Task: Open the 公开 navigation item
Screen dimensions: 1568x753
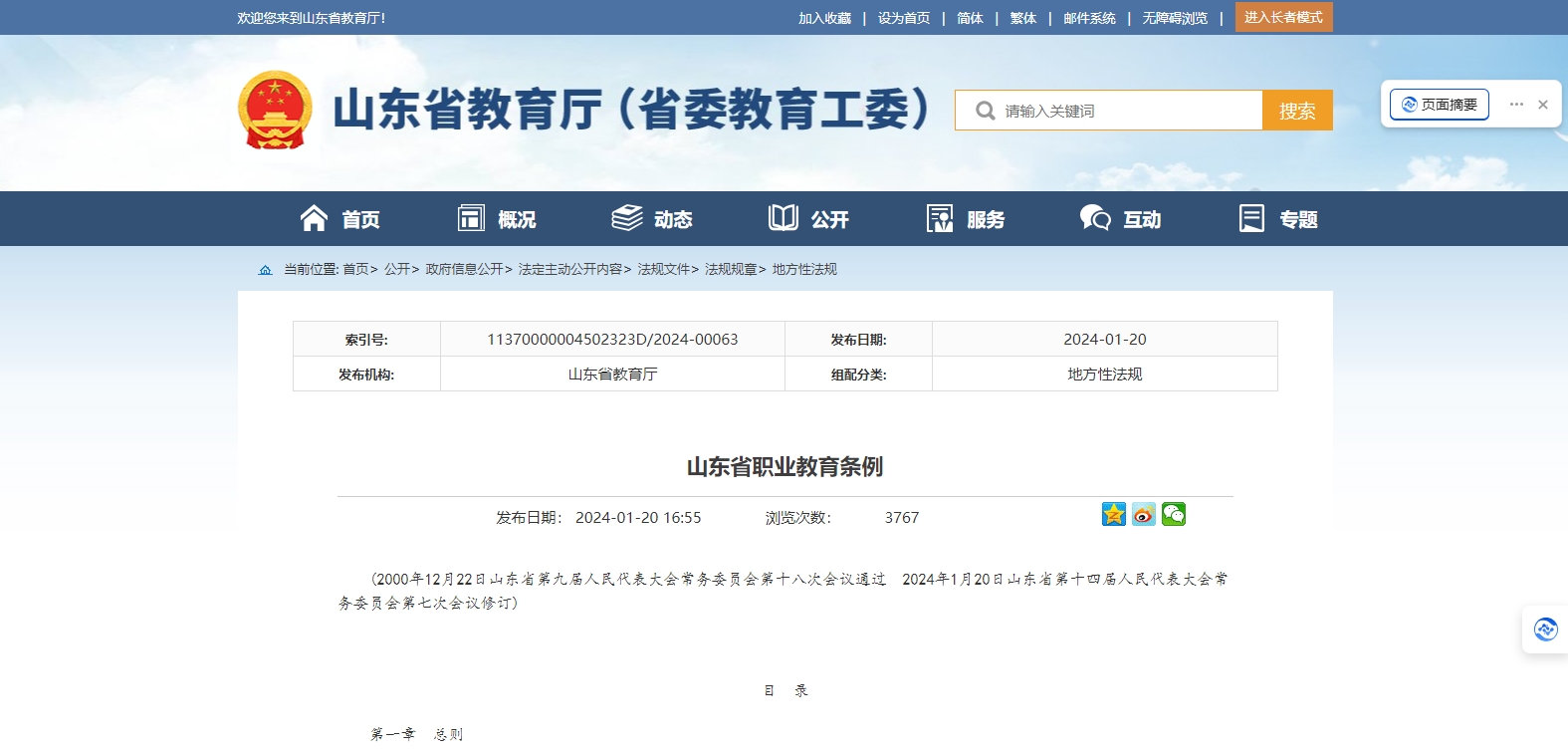Action: [x=808, y=219]
